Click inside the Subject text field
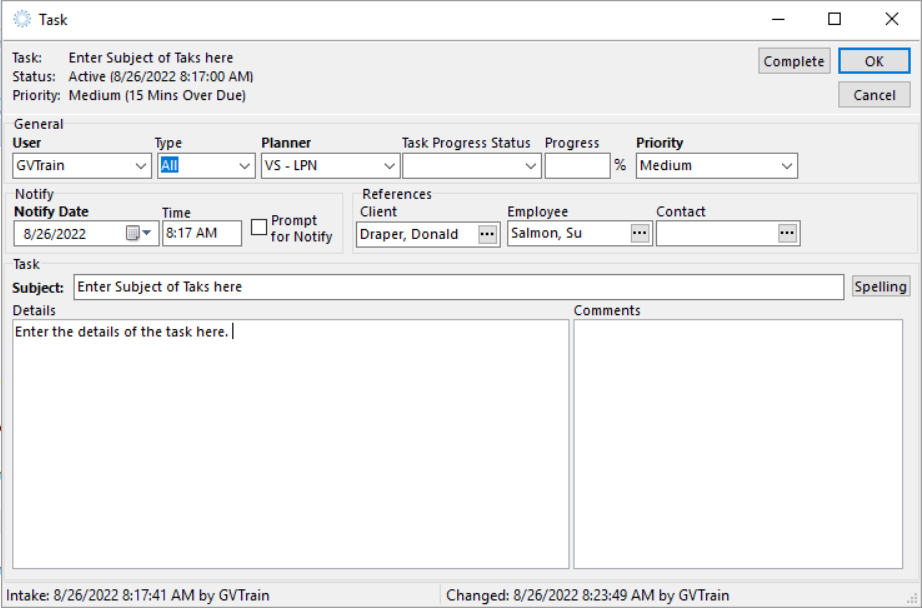Screen dimensions: 922x608 pyautogui.click(x=400, y=287)
